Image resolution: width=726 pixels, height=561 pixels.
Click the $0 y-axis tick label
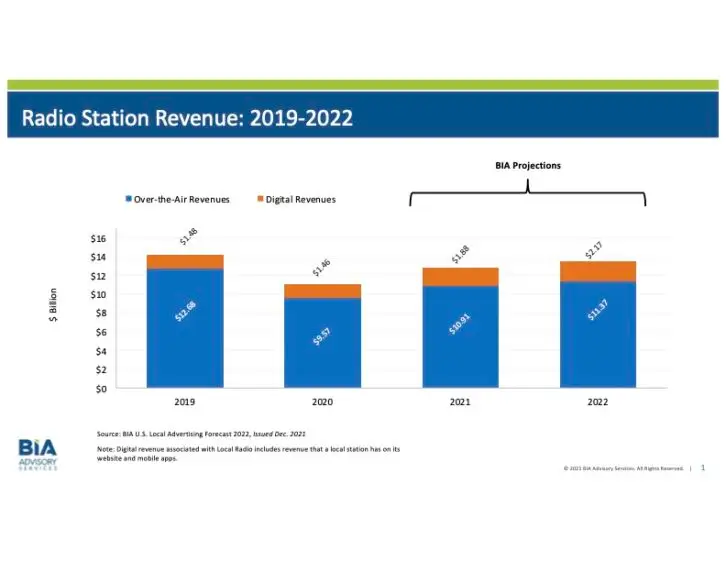pyautogui.click(x=101, y=389)
